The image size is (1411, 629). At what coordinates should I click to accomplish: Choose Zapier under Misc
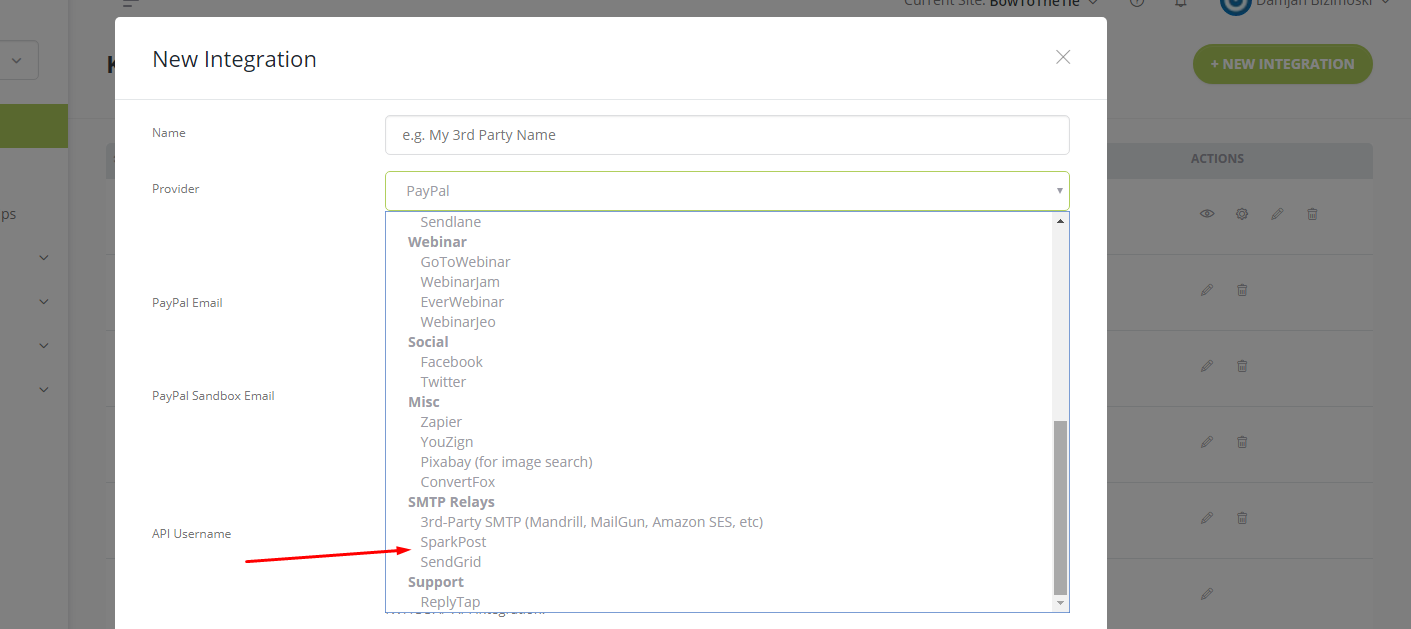441,422
